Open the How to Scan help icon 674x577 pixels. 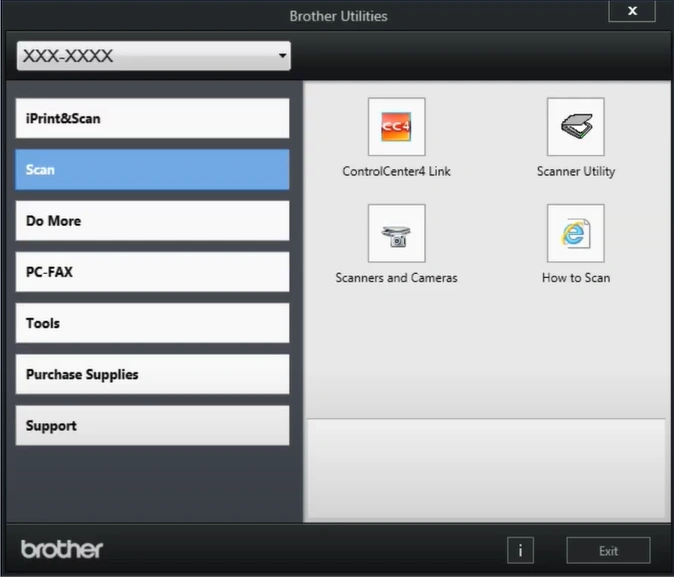click(x=575, y=234)
